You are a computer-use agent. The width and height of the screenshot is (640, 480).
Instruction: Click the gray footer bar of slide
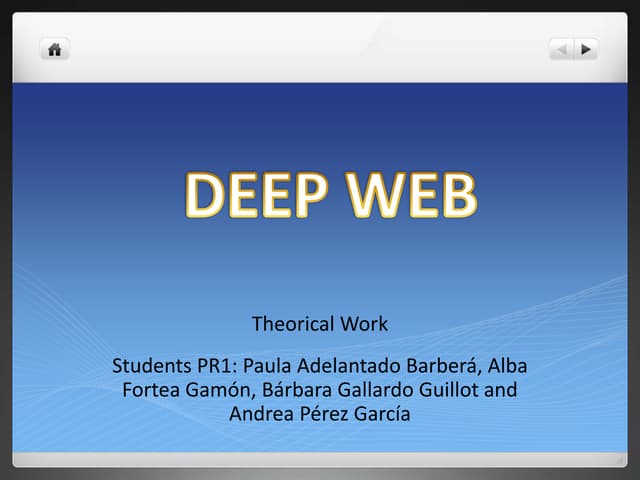coord(320,459)
